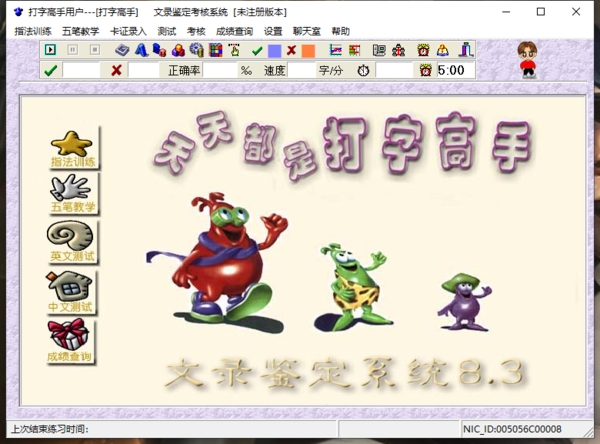Open the 卡证录入 menu

click(x=128, y=31)
